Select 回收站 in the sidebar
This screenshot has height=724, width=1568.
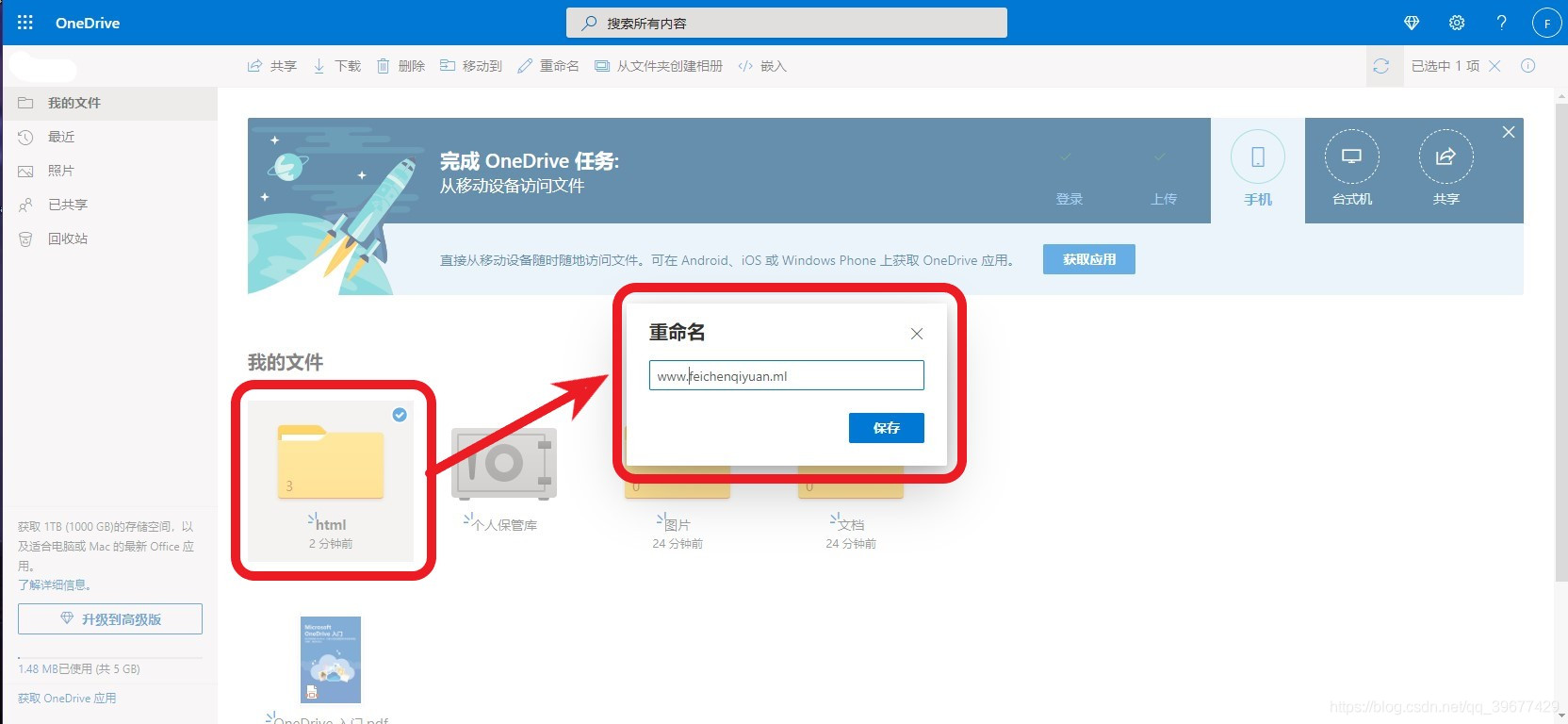click(x=109, y=239)
